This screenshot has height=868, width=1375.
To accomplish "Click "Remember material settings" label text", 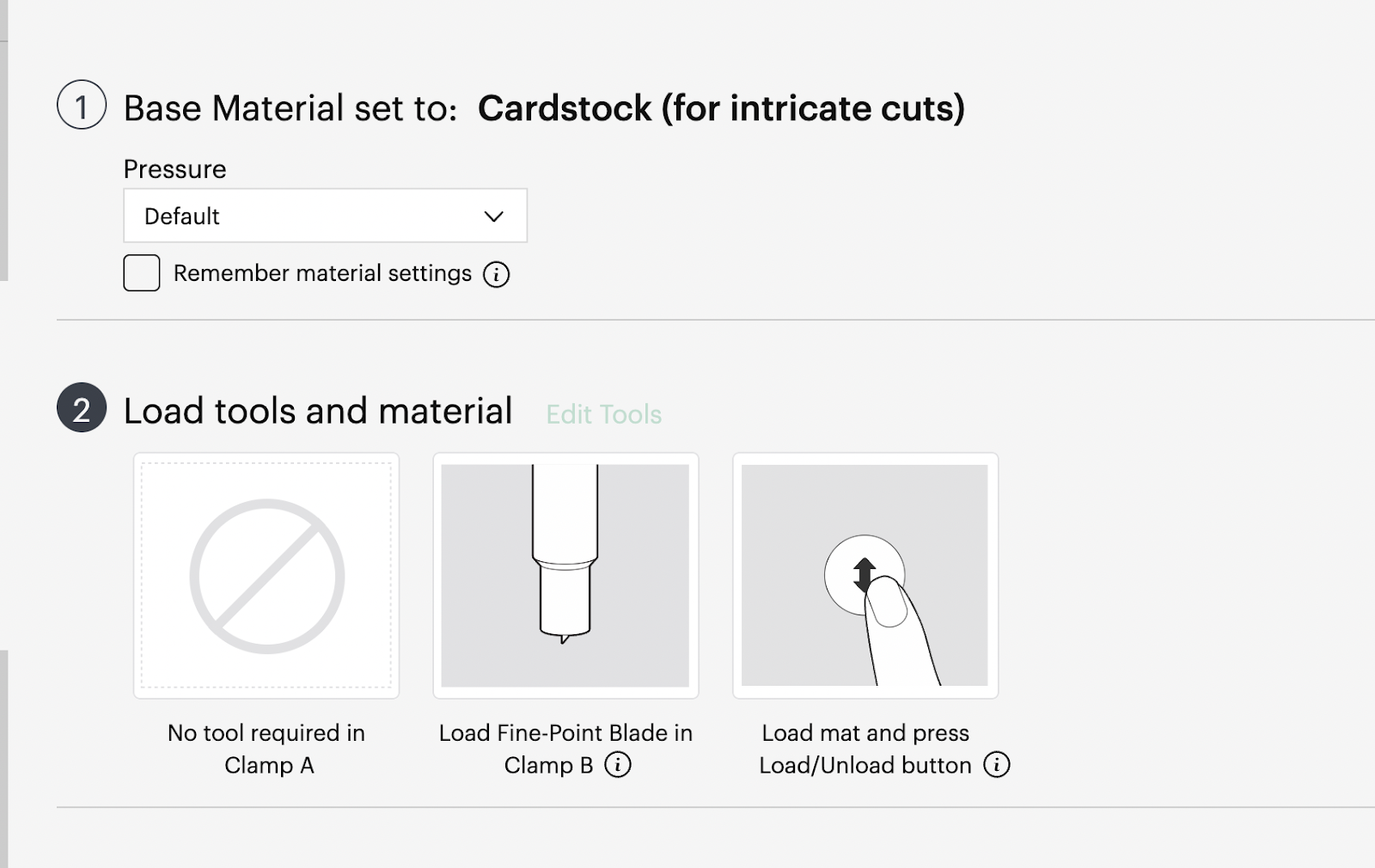I will [322, 273].
